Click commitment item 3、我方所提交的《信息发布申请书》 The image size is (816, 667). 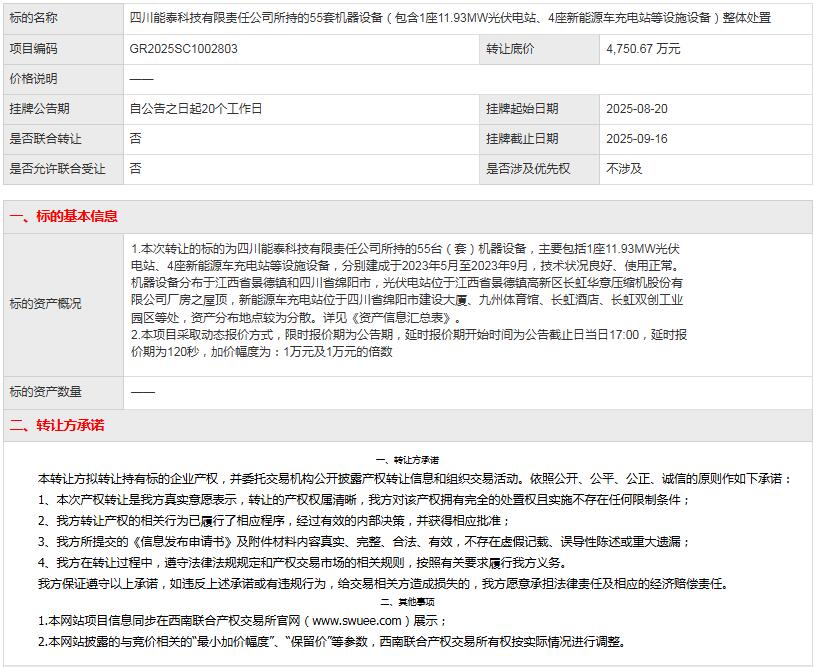(x=364, y=542)
